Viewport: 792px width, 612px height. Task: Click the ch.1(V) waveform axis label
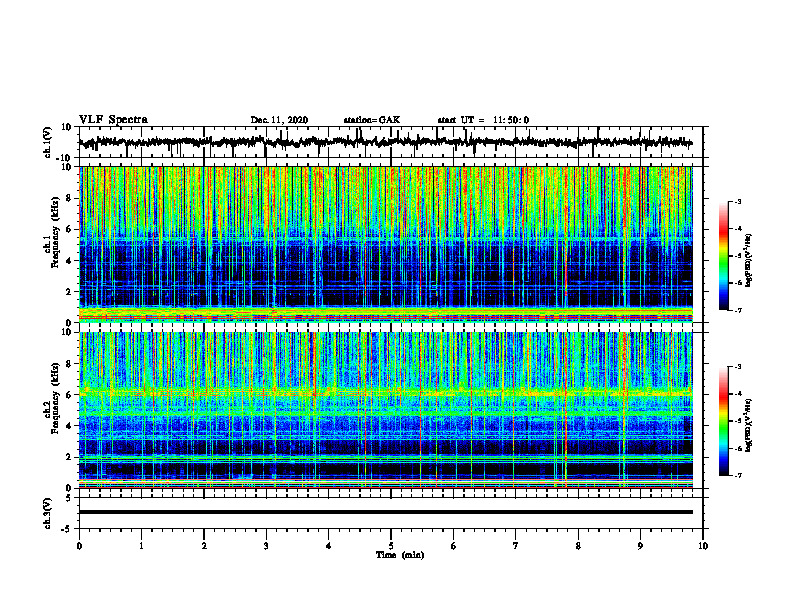click(47, 142)
